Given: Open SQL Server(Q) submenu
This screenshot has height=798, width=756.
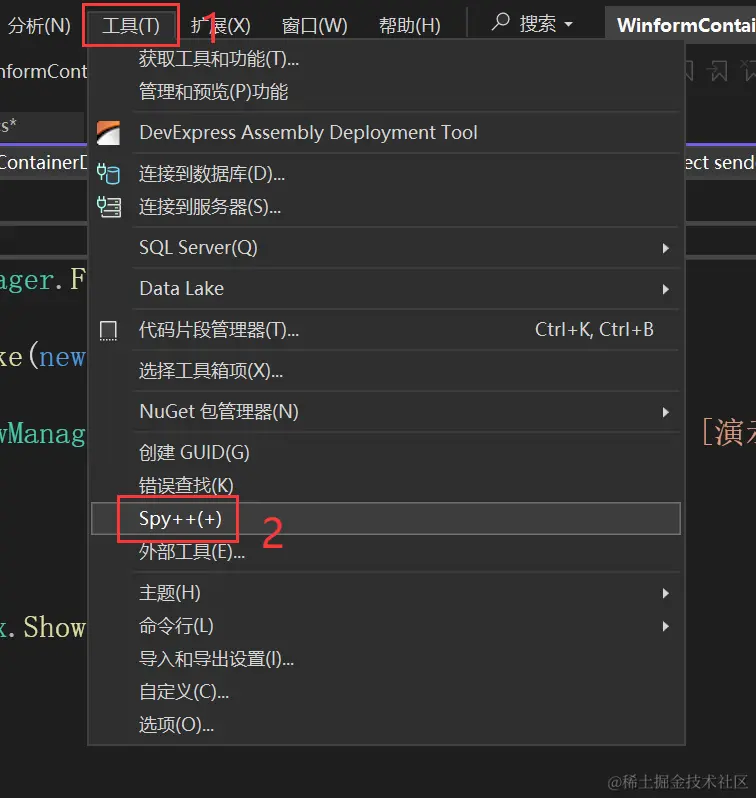Looking at the screenshot, I should point(385,248).
